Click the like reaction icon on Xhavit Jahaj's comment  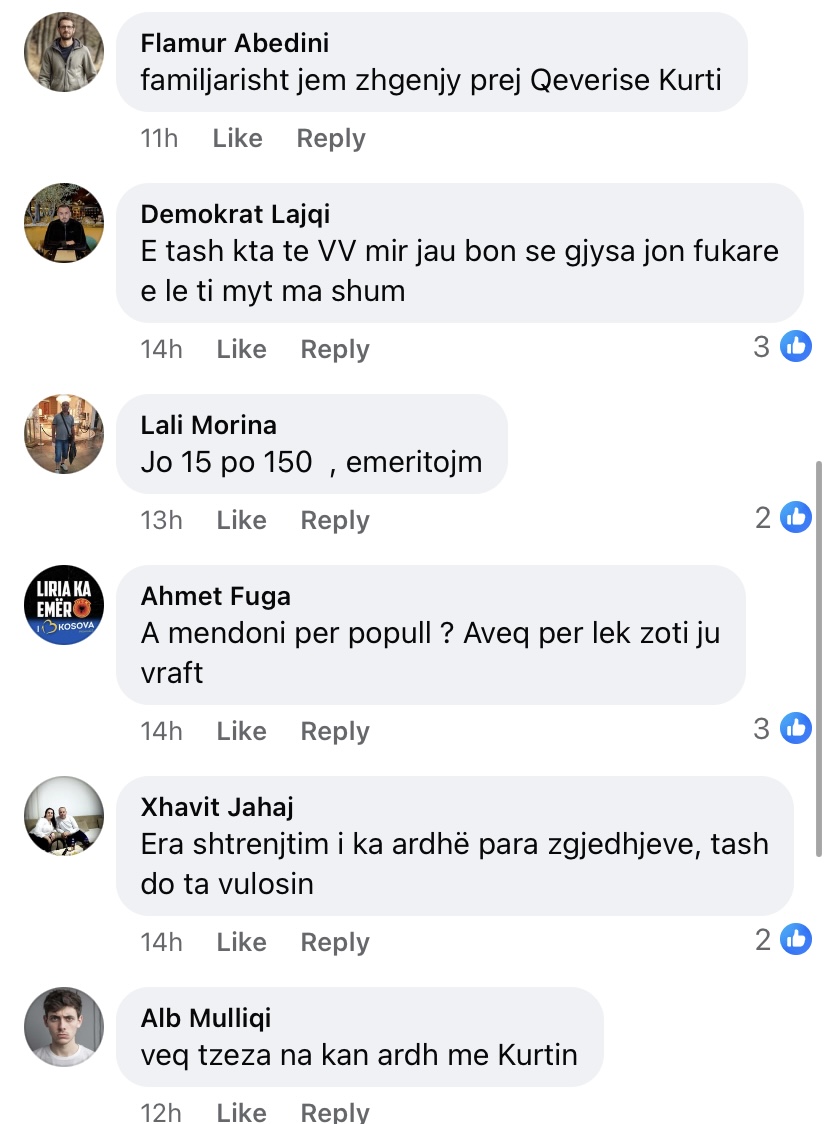click(x=796, y=939)
